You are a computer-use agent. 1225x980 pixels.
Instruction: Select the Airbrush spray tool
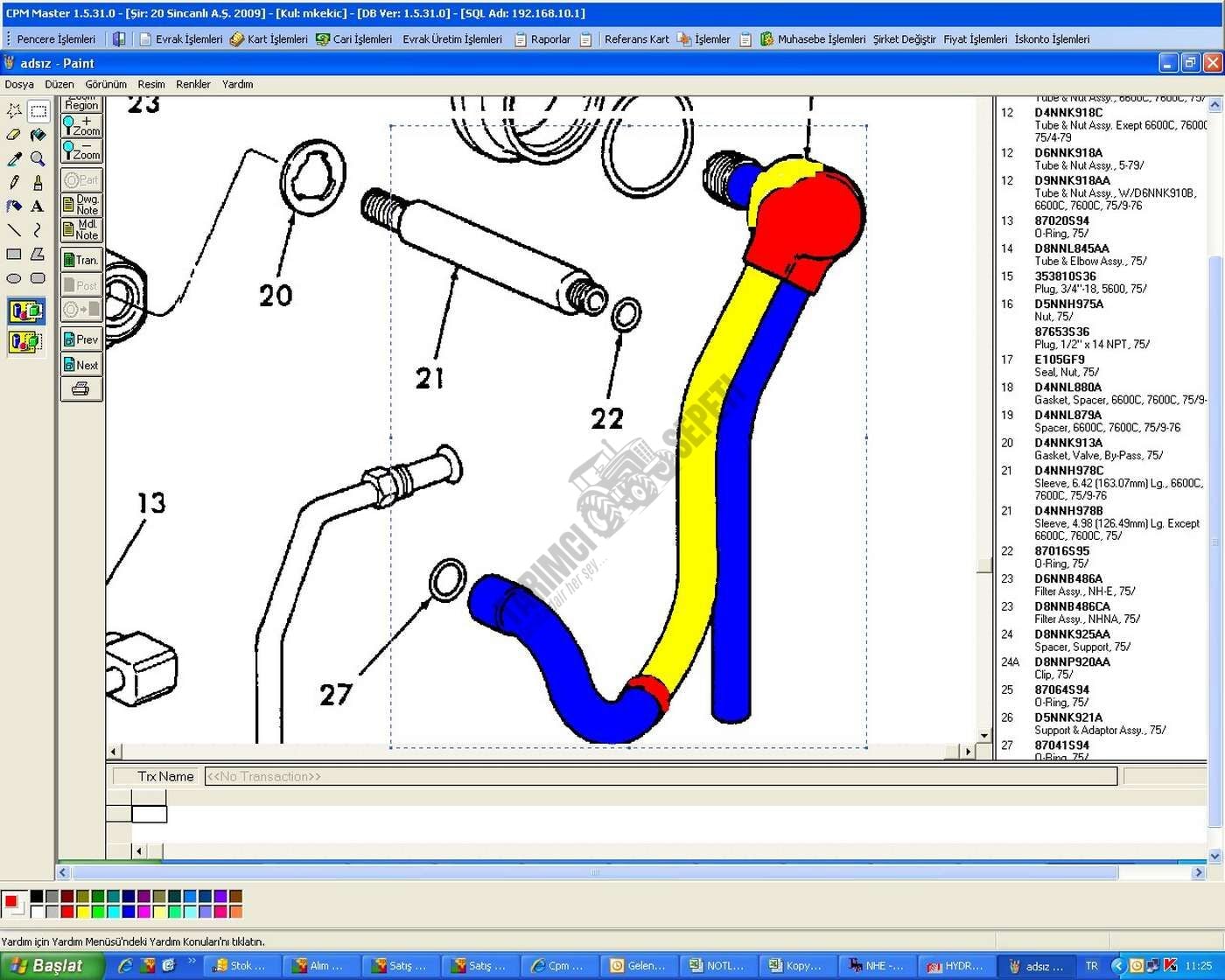click(x=14, y=206)
